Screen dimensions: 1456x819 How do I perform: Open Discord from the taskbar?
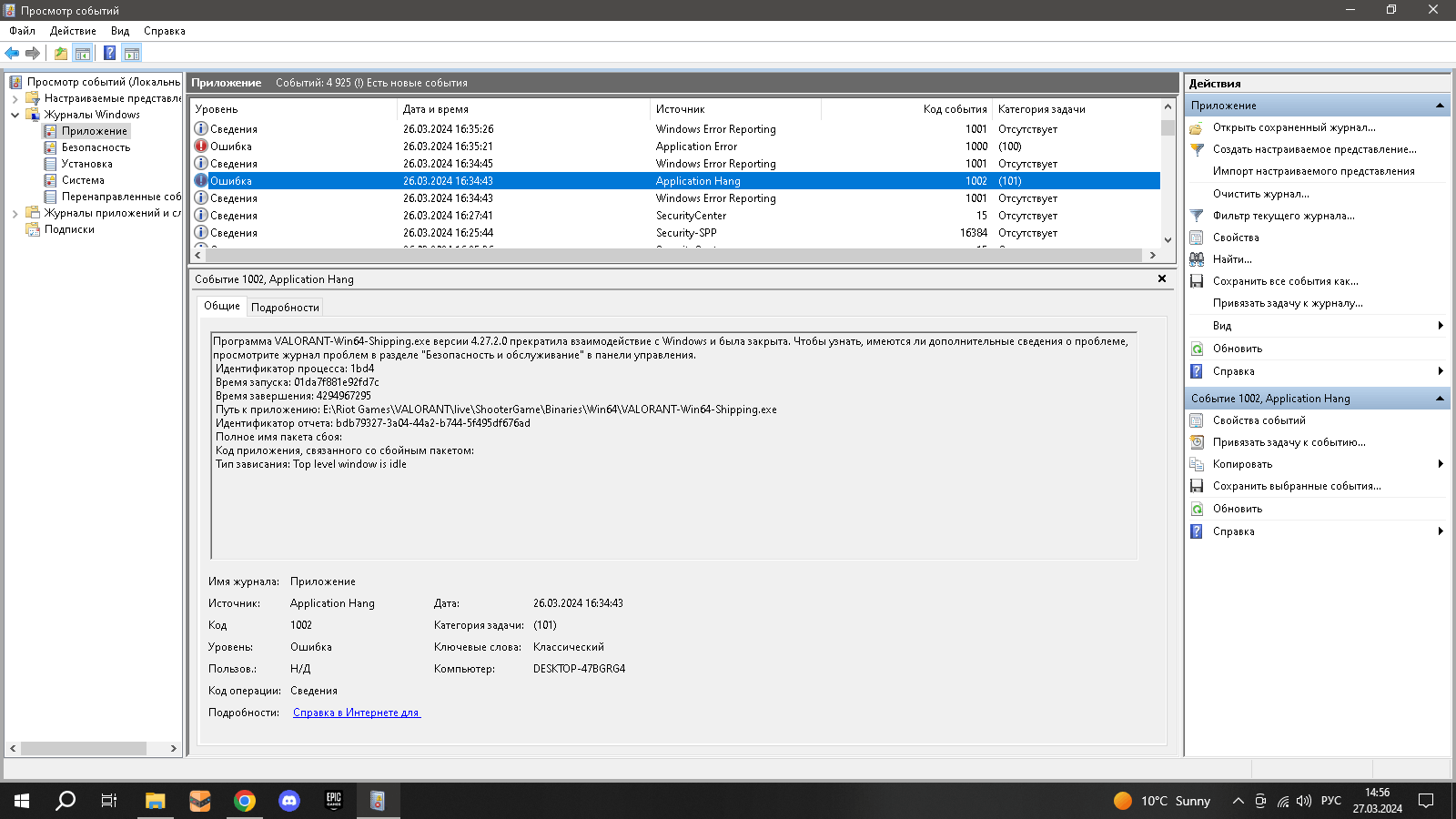[x=289, y=801]
